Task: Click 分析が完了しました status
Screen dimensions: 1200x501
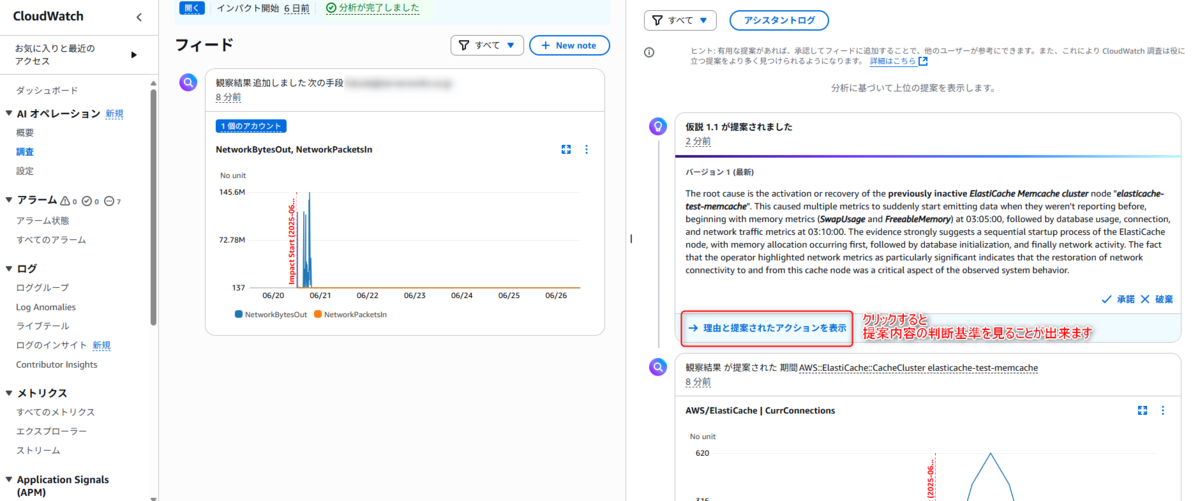Action: pos(372,8)
